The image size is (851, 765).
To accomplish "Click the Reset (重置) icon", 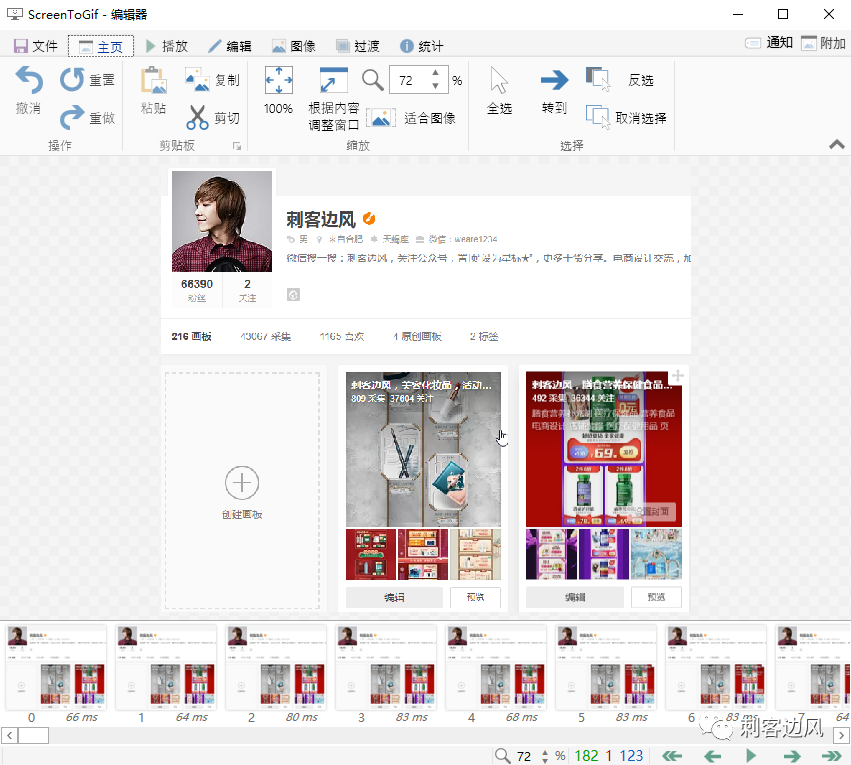I will (72, 80).
